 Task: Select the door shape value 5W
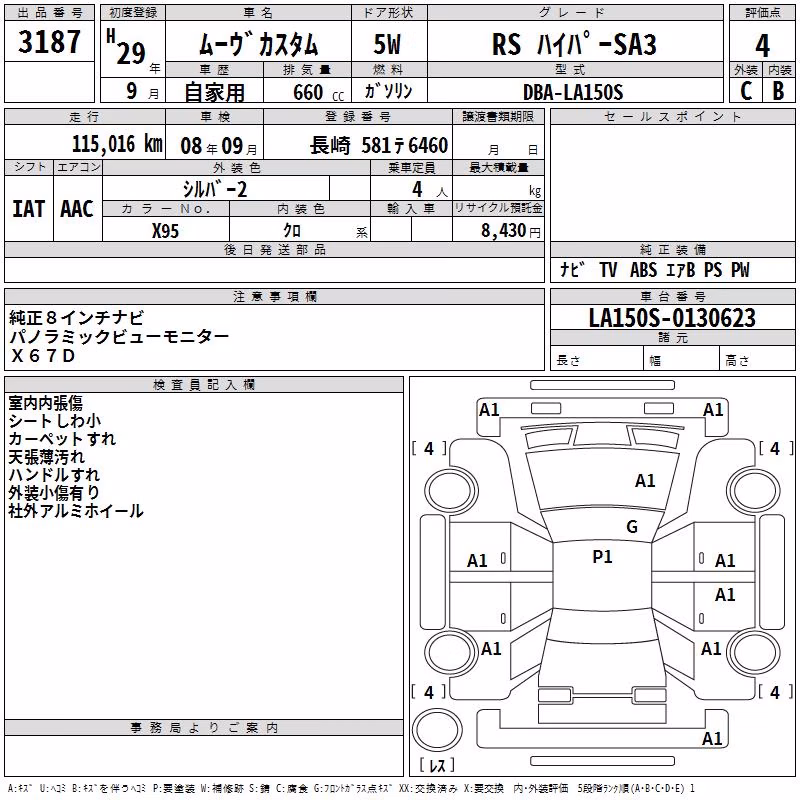pos(387,44)
